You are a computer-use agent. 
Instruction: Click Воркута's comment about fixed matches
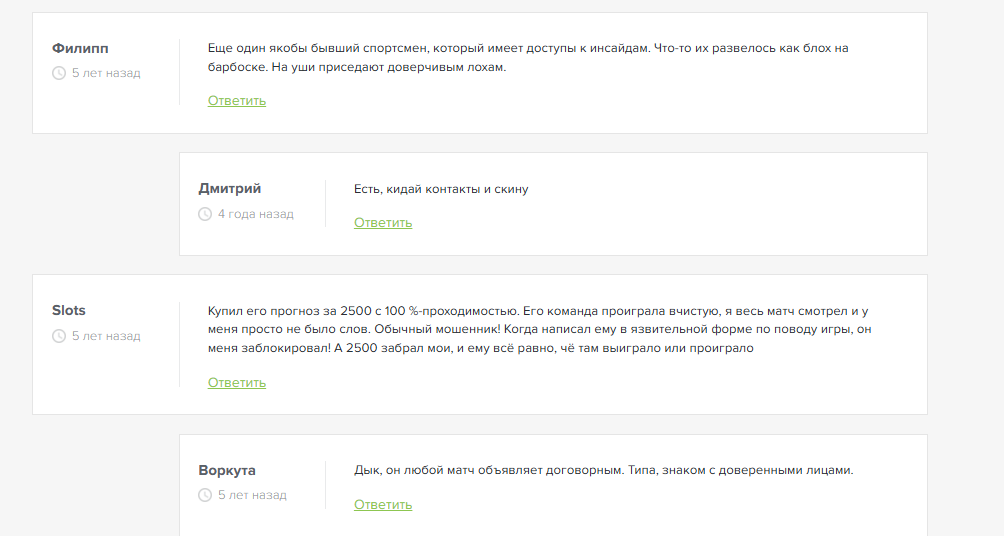point(603,470)
